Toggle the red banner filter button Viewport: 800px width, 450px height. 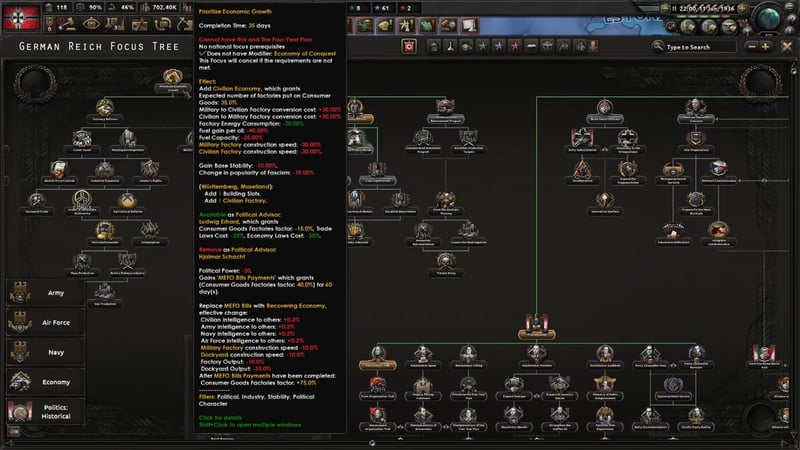click(x=409, y=47)
